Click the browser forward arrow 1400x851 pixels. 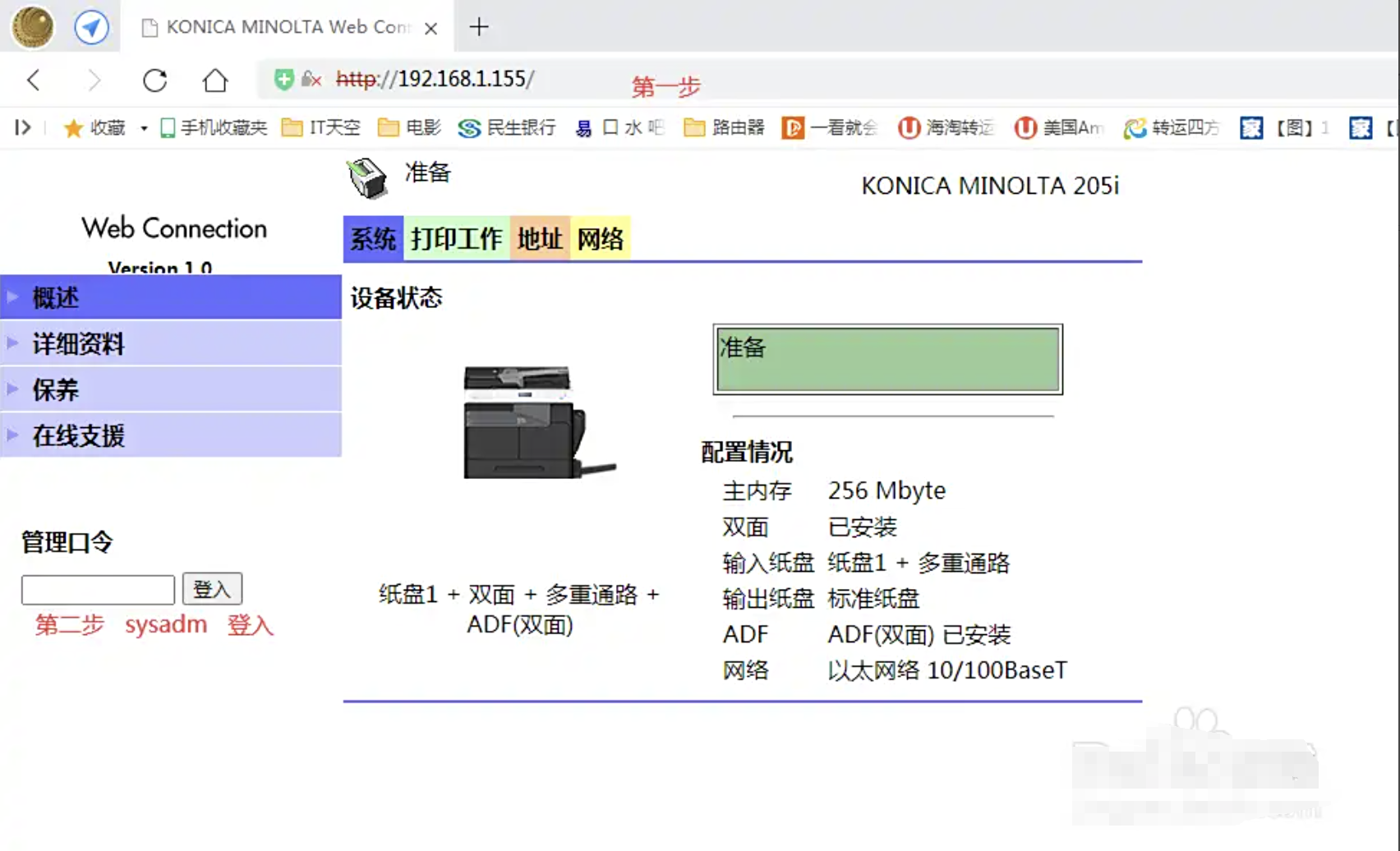pos(94,80)
